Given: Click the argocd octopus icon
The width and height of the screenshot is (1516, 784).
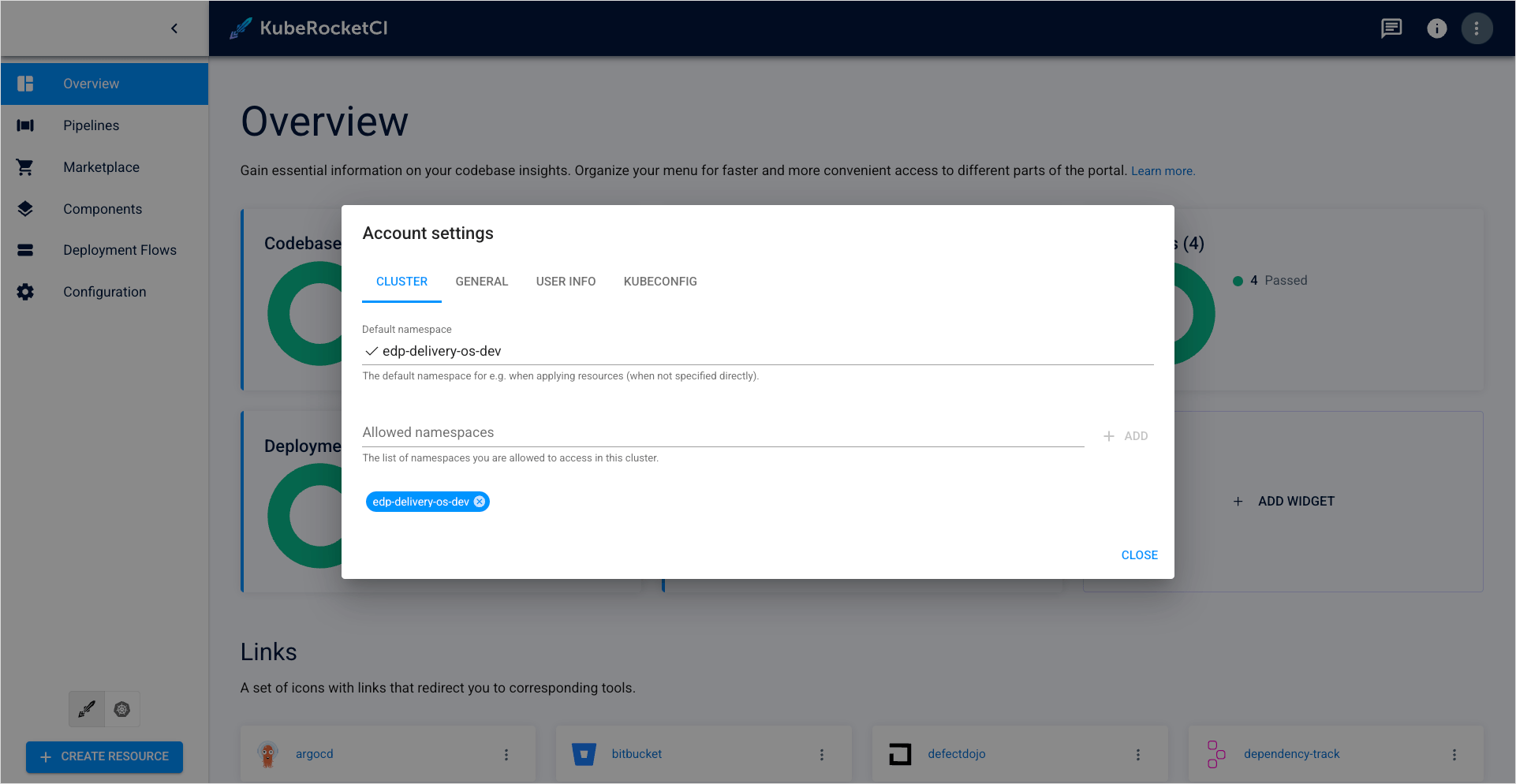Looking at the screenshot, I should [268, 754].
